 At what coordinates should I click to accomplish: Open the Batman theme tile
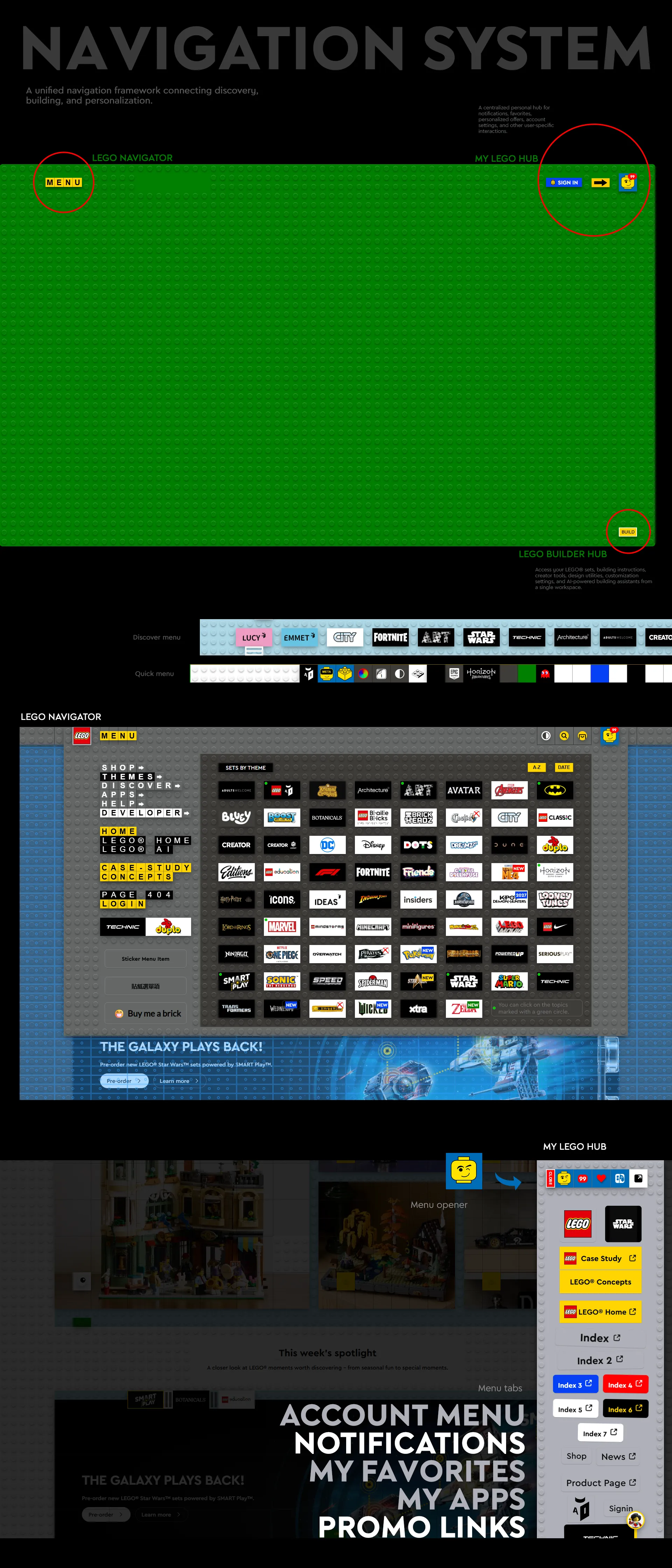coord(554,790)
